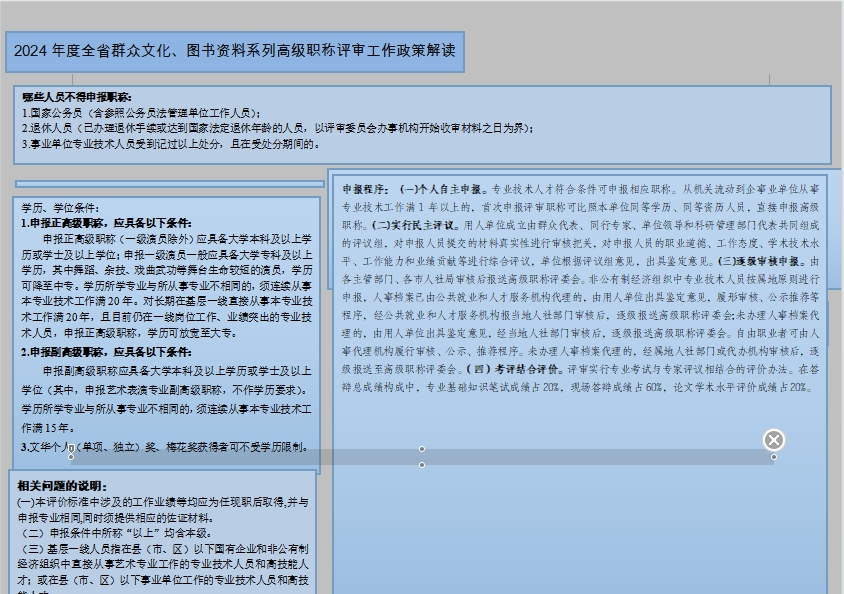Click the left end handle of selected bar

(x=70, y=457)
